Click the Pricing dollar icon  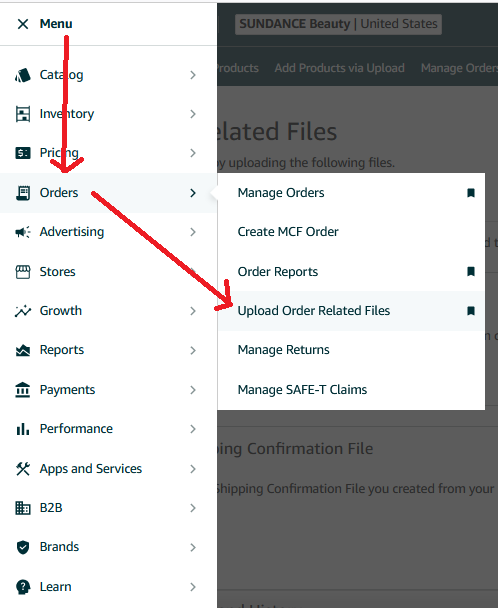click(22, 153)
